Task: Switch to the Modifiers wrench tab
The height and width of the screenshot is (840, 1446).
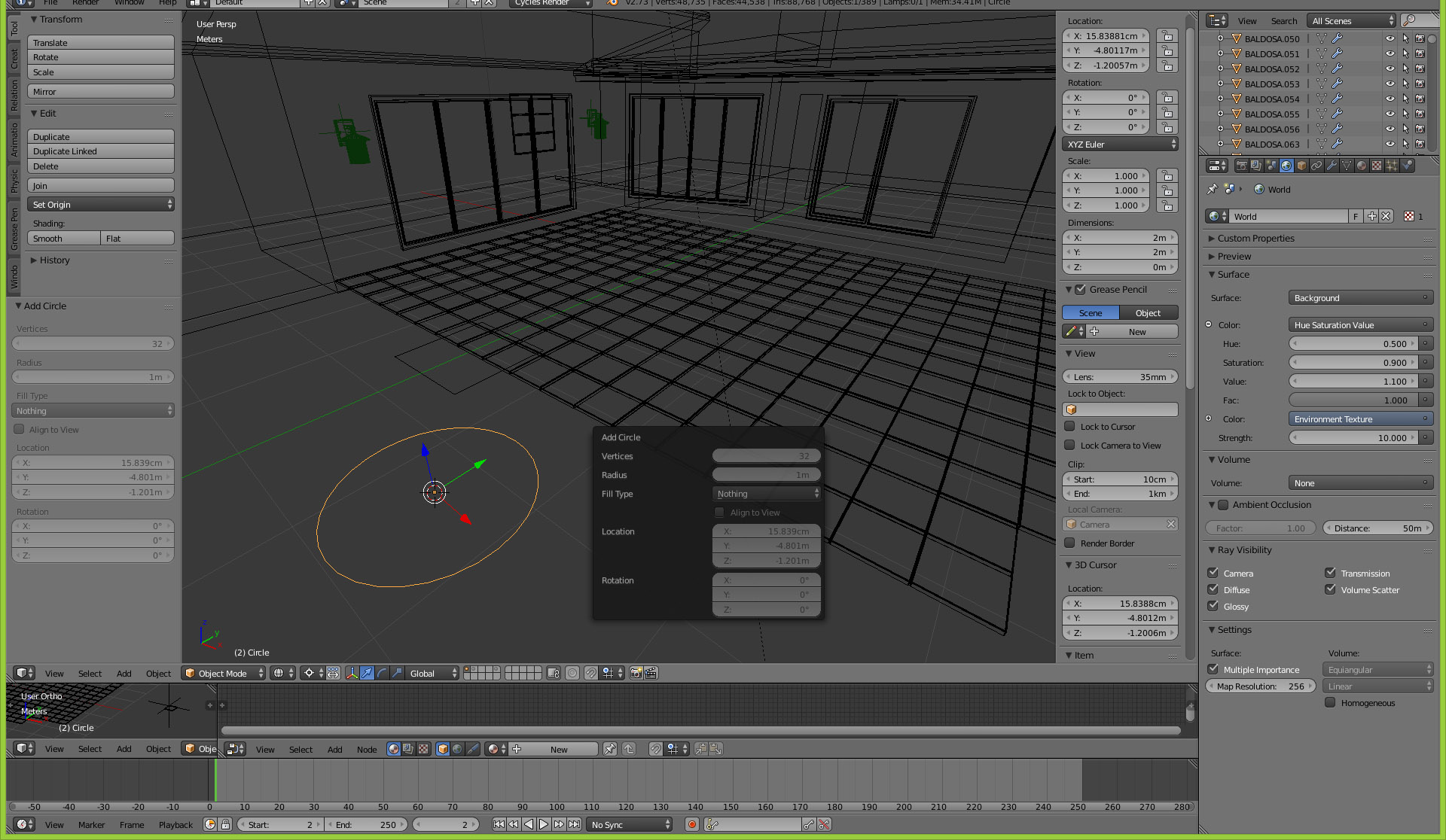Action: [1332, 166]
